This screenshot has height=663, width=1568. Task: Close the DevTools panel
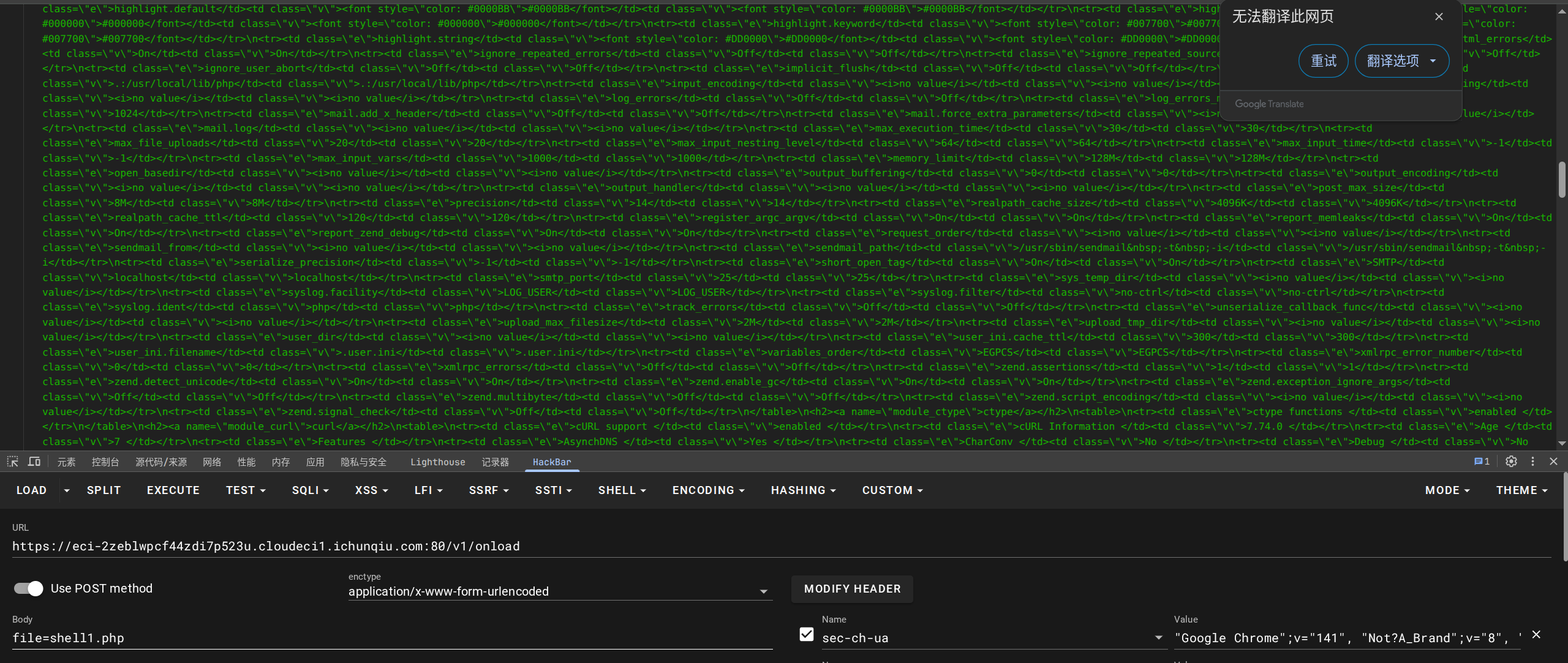tap(1553, 462)
